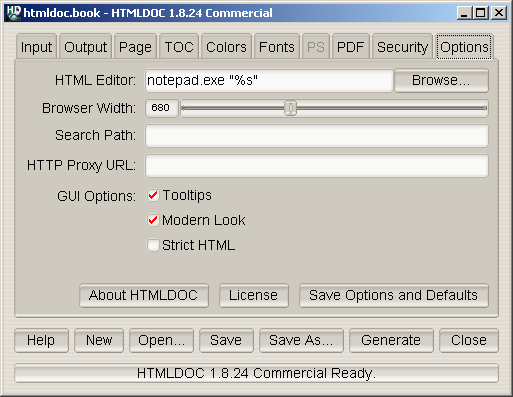Browse for an HTML editor program
The image size is (513, 397).
pyautogui.click(x=441, y=80)
